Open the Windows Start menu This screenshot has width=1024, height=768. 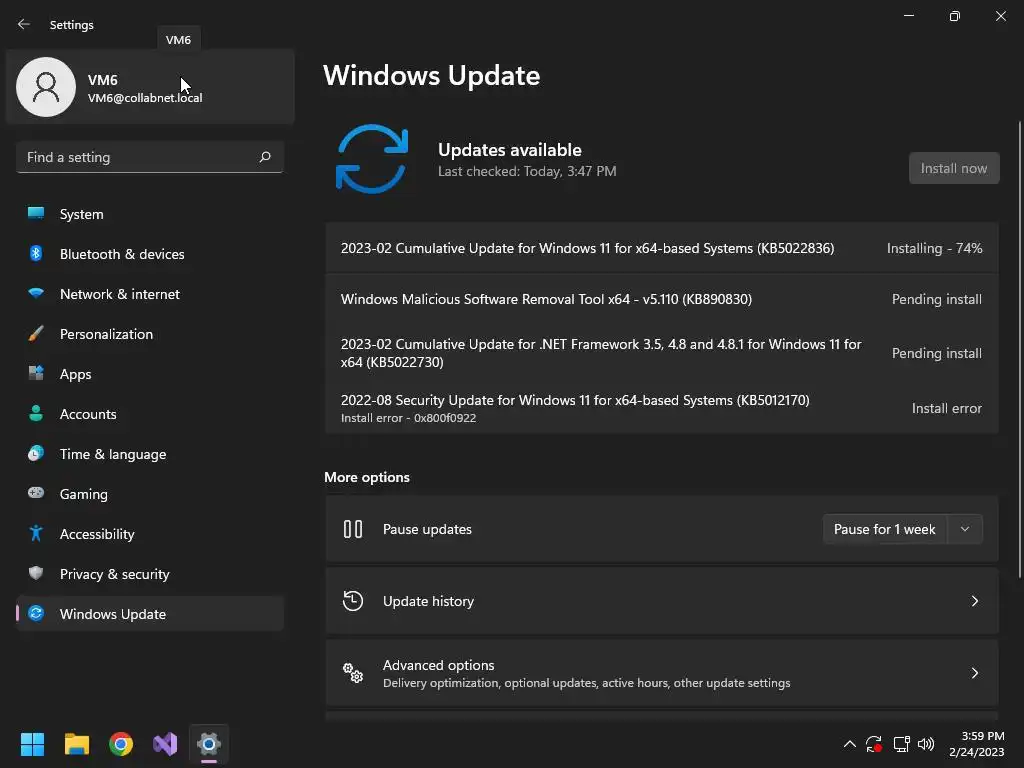coord(32,744)
